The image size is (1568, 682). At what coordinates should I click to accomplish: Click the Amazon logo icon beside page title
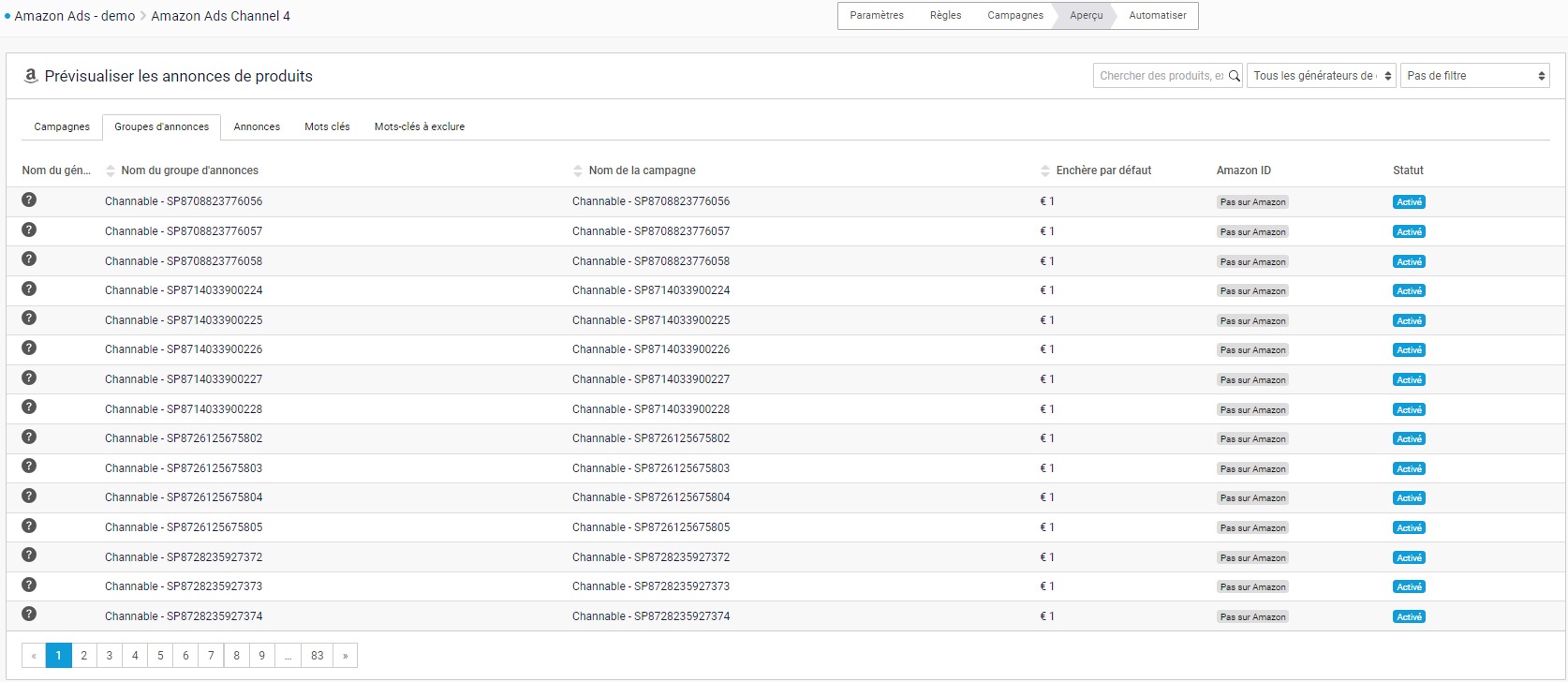[31, 76]
